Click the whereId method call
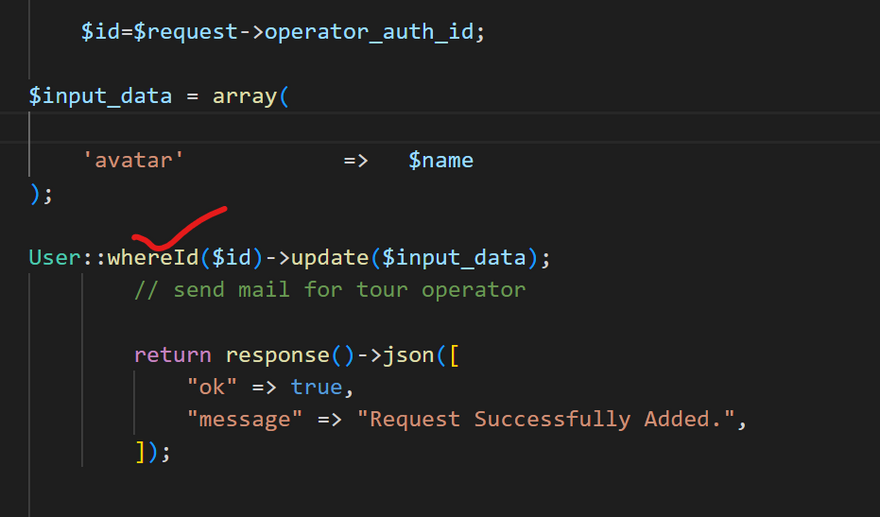The height and width of the screenshot is (517, 880). 153,258
